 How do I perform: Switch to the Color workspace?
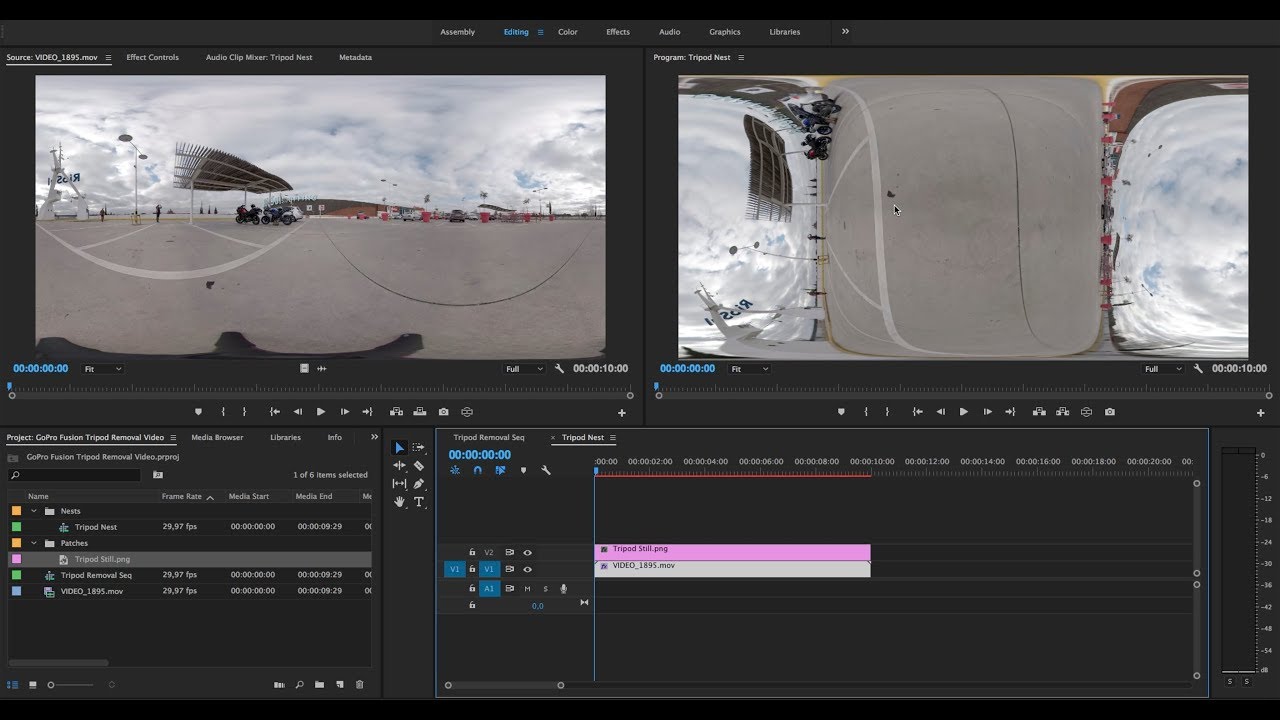click(567, 32)
